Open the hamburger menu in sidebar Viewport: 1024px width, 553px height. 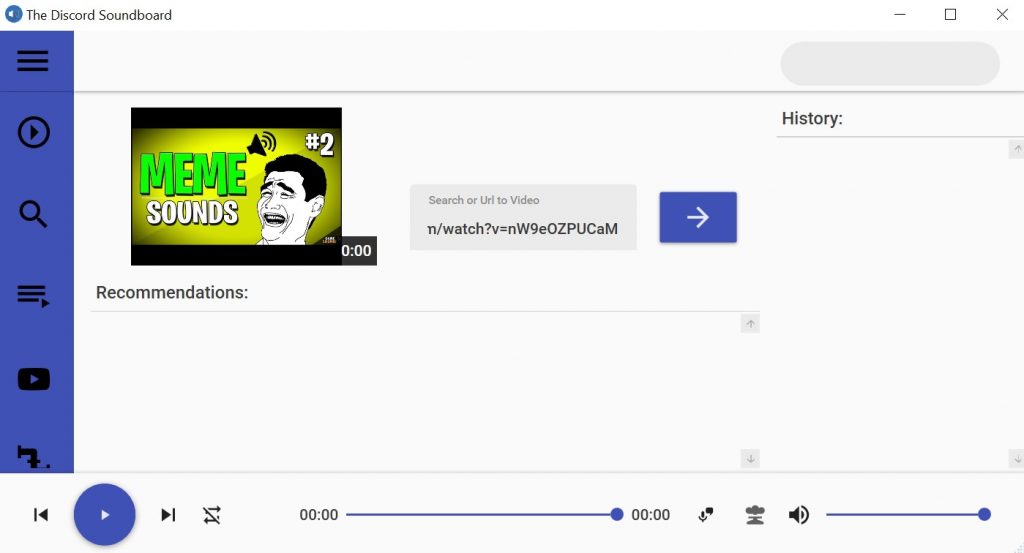pyautogui.click(x=33, y=61)
